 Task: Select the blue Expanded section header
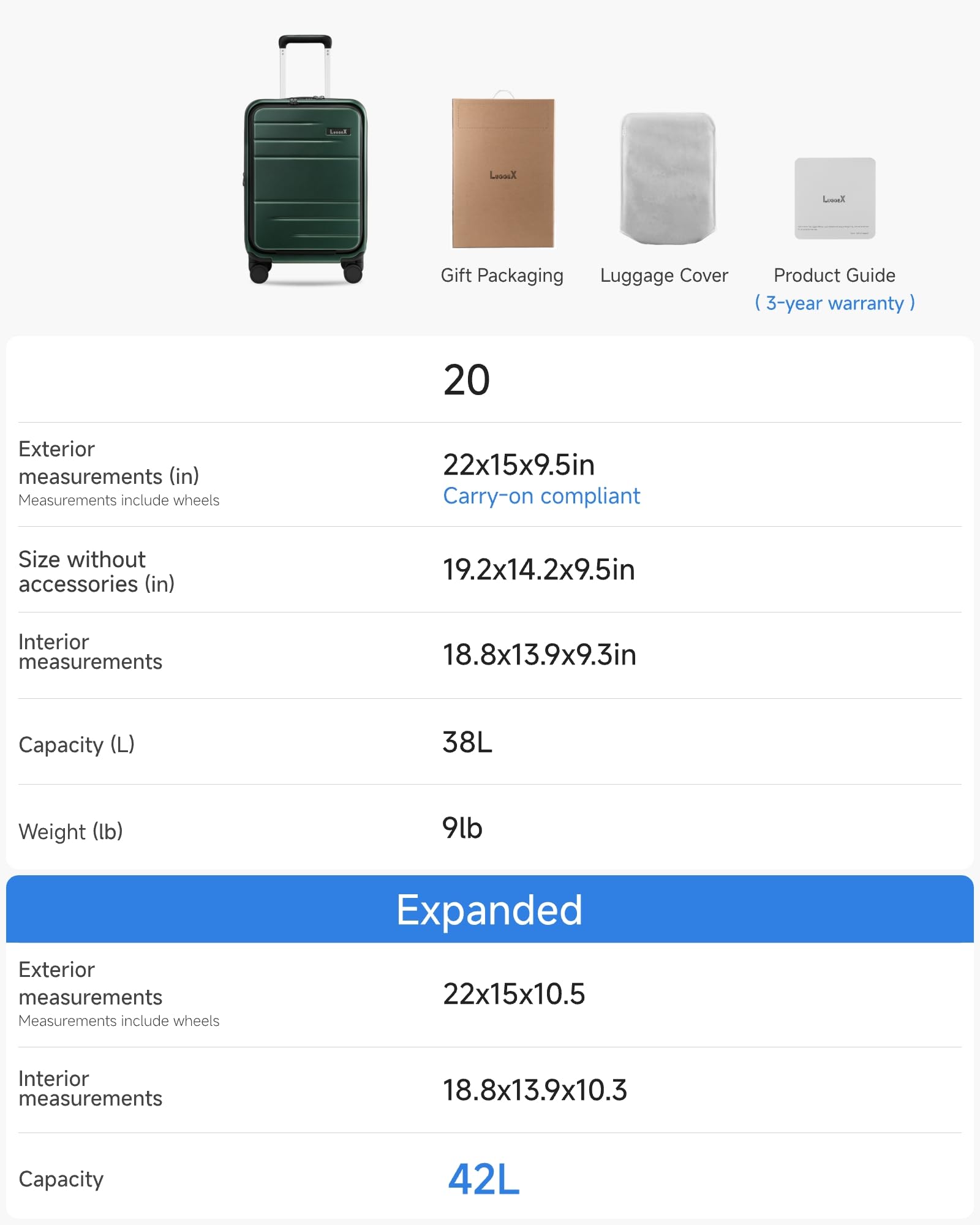coord(489,910)
